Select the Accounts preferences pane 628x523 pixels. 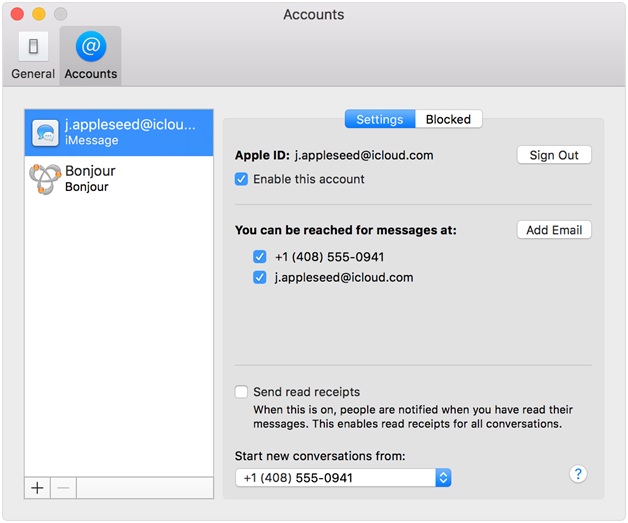coord(91,56)
